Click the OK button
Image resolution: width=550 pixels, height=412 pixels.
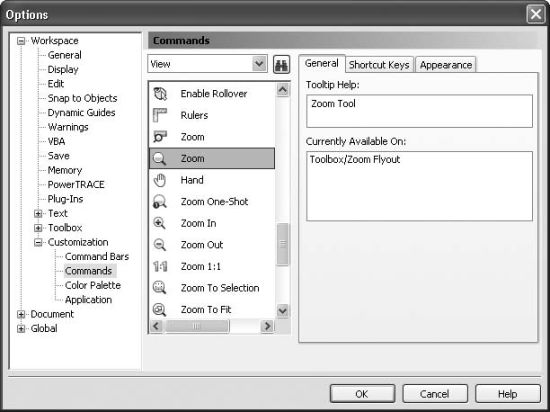[x=362, y=394]
